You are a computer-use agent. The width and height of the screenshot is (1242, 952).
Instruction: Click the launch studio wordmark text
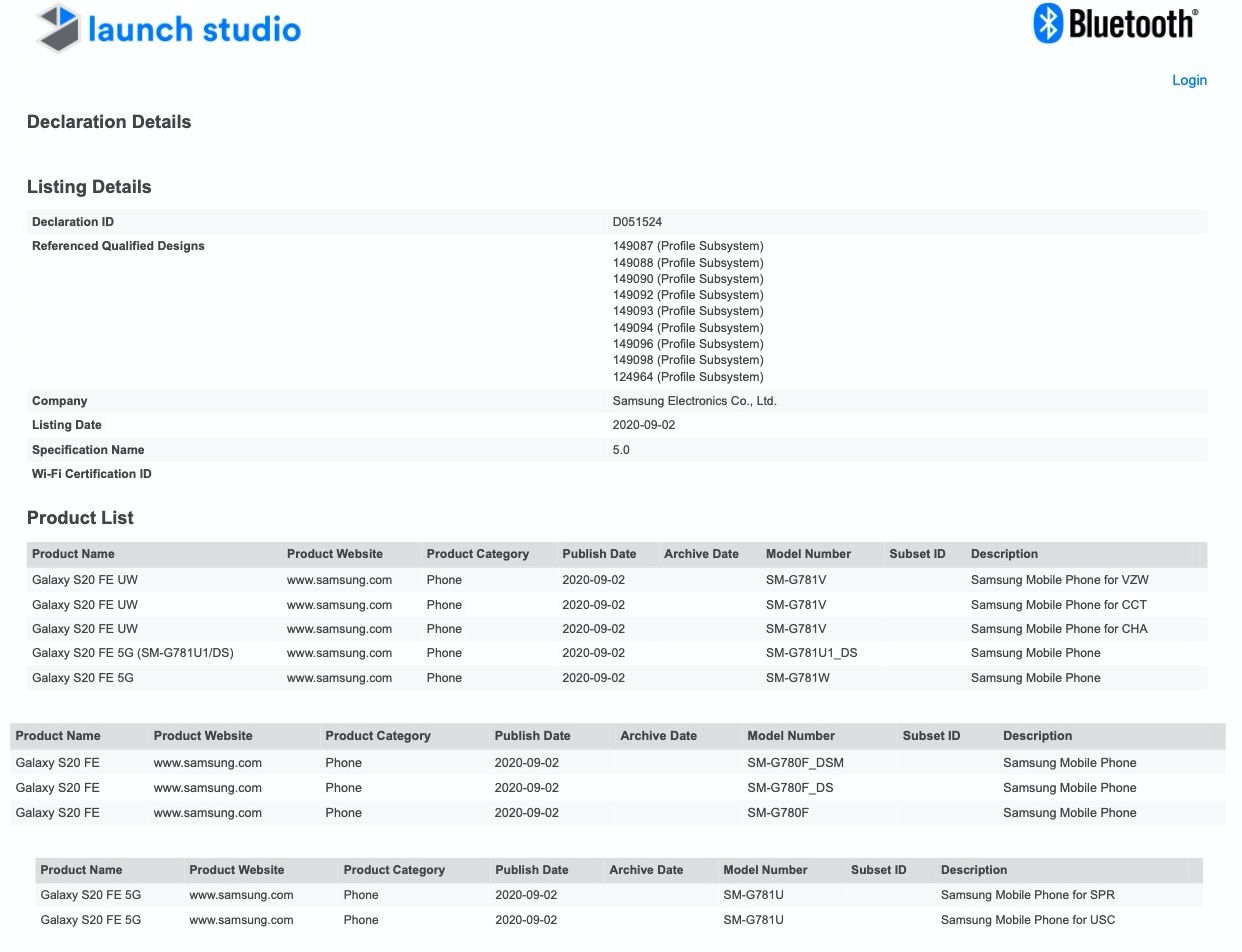tap(194, 29)
